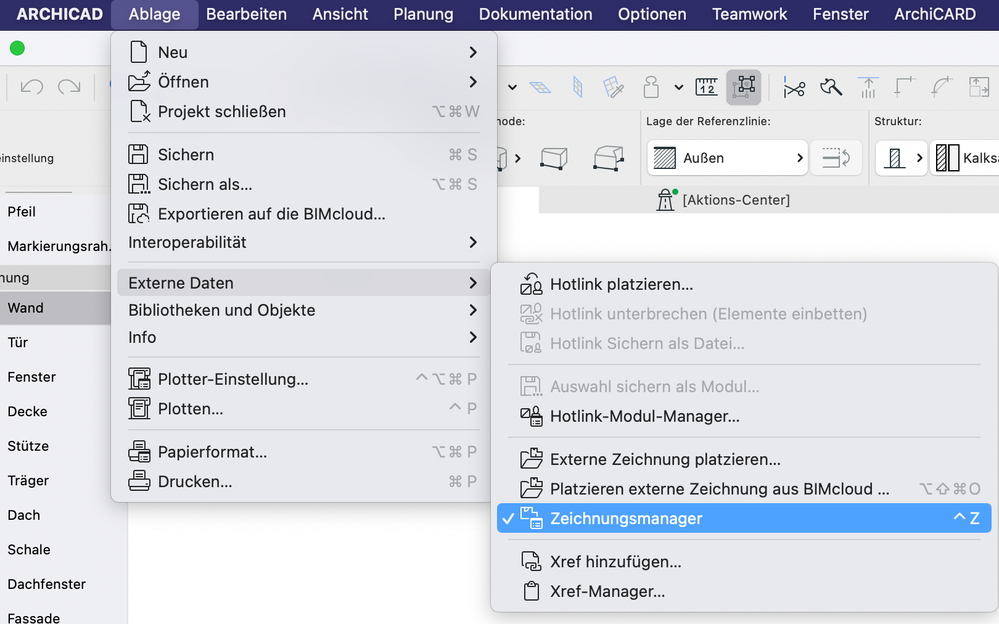Click the trapezoid wall geometry icon
The height and width of the screenshot is (624, 999).
pyautogui.click(x=608, y=158)
